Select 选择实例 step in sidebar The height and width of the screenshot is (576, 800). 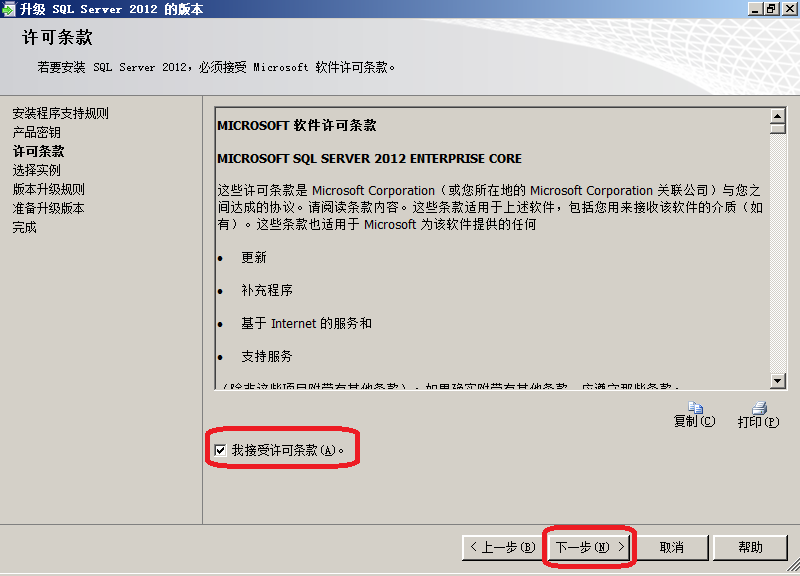pyautogui.click(x=37, y=170)
